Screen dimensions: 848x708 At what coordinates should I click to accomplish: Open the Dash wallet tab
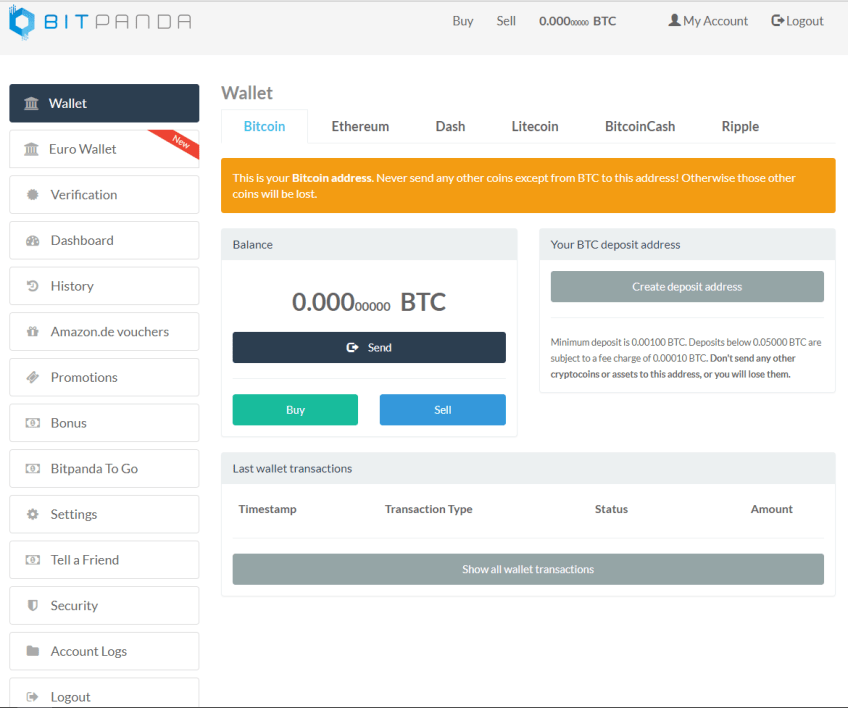pos(450,126)
